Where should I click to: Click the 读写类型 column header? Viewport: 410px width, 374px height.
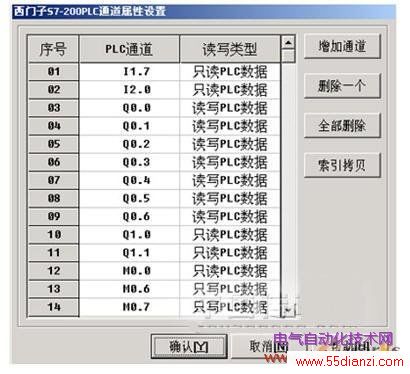pos(230,49)
